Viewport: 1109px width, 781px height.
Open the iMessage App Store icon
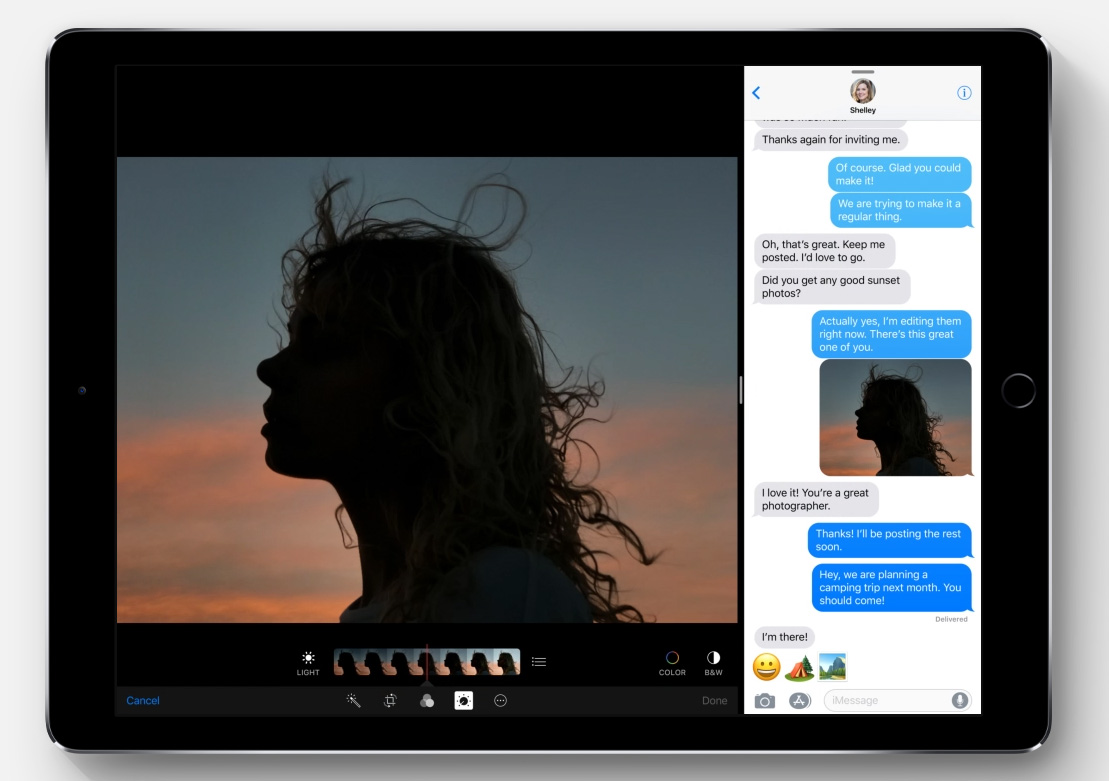[x=800, y=700]
